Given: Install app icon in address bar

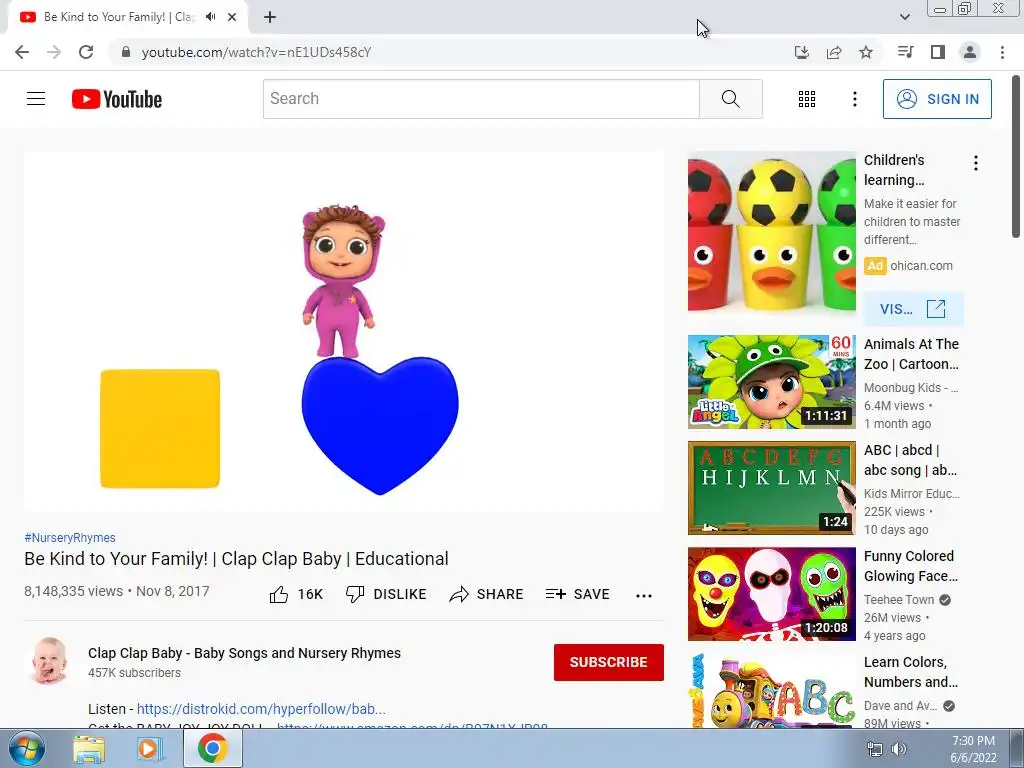Looking at the screenshot, I should pos(802,52).
